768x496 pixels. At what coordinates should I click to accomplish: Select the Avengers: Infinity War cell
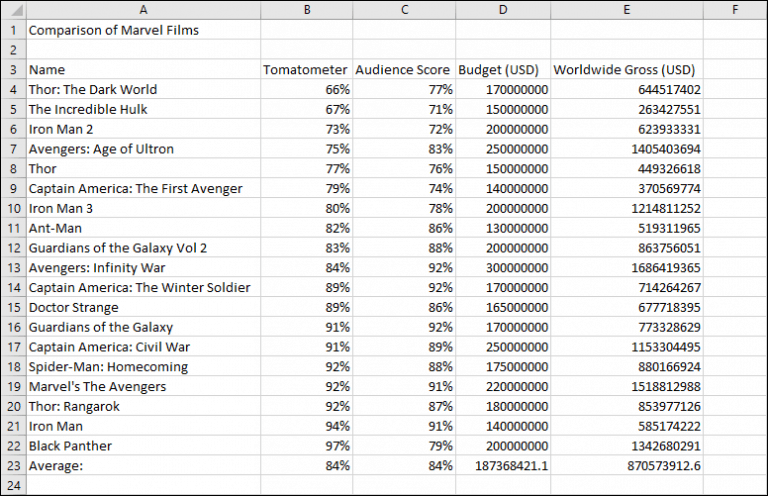pyautogui.click(x=143, y=268)
